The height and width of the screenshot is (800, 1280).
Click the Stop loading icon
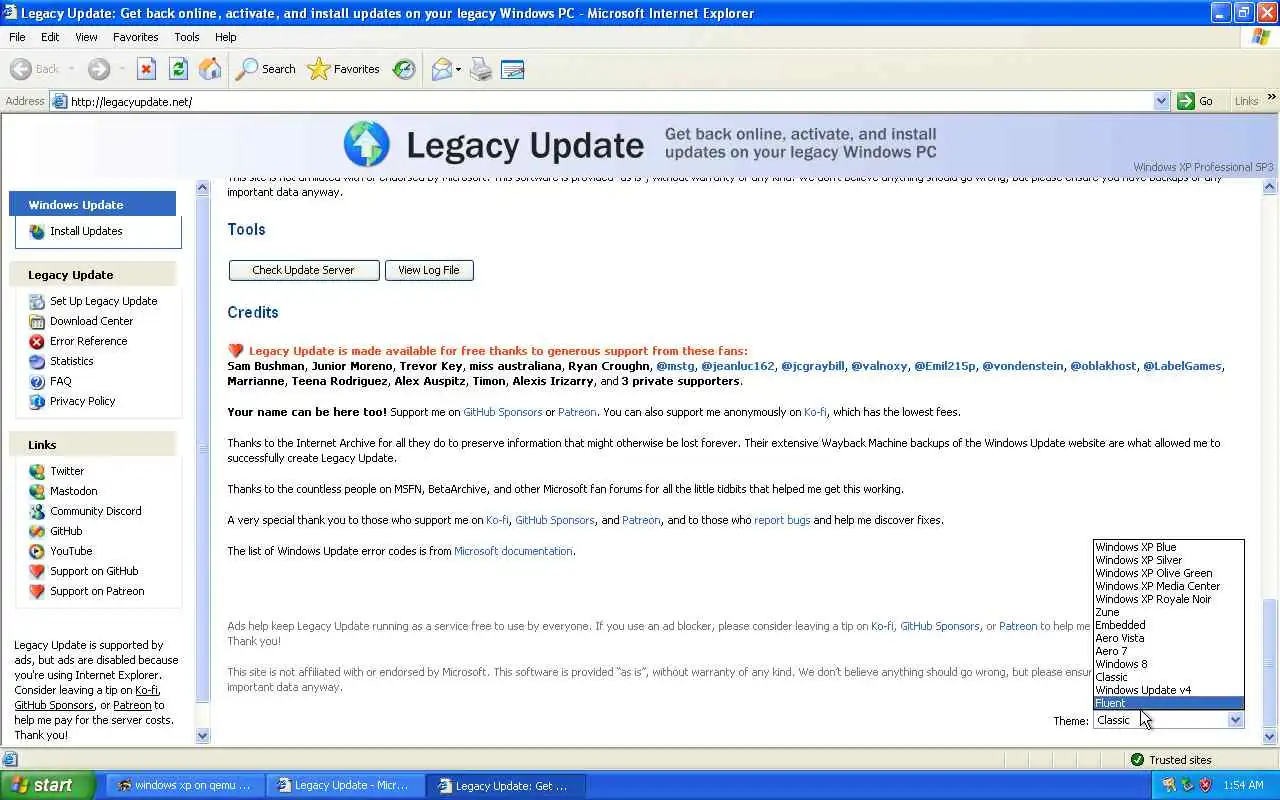146,69
